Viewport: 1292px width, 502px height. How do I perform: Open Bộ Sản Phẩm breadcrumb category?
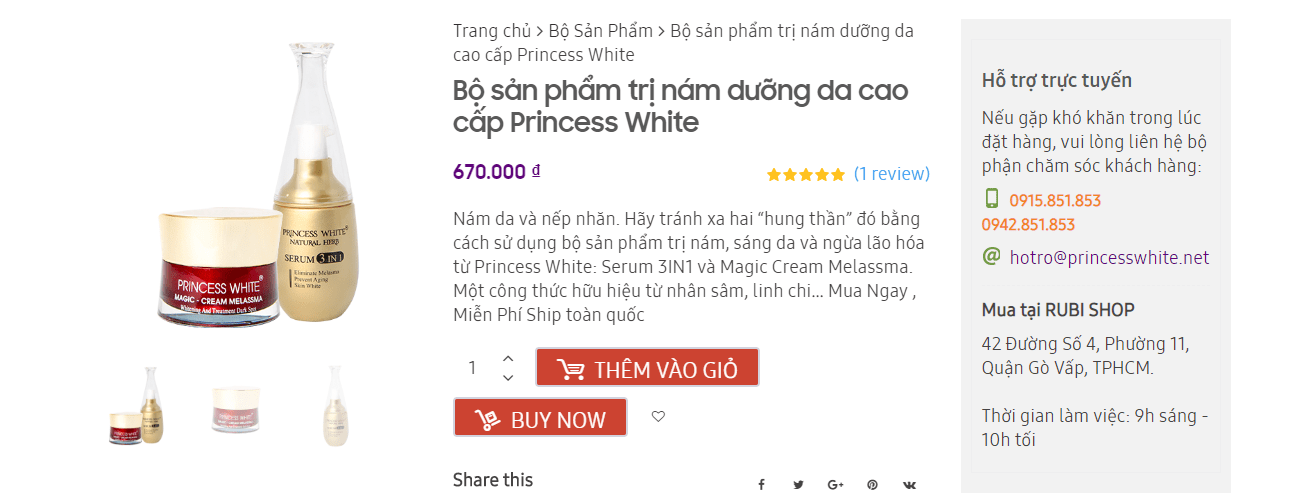600,31
